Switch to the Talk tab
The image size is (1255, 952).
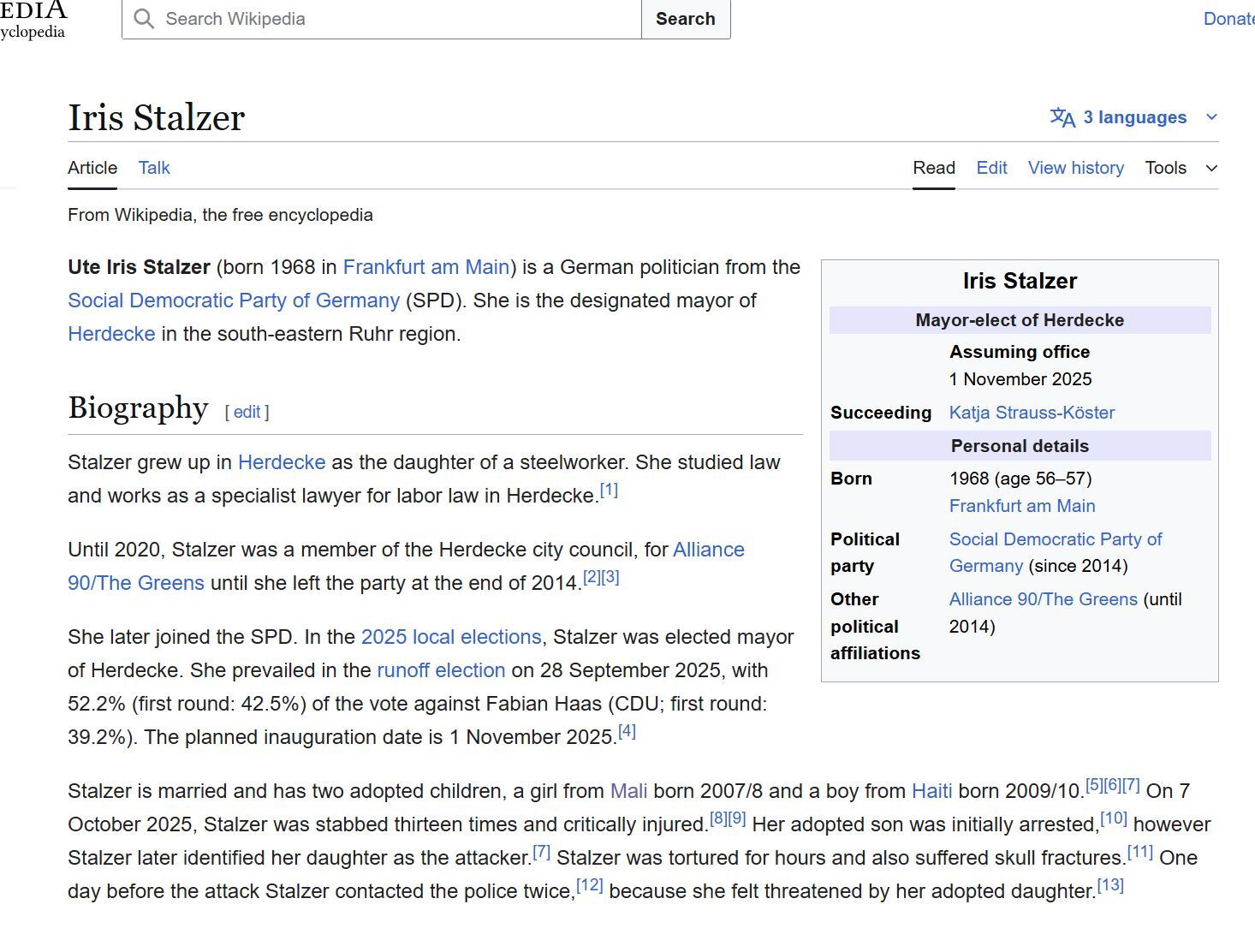[154, 168]
